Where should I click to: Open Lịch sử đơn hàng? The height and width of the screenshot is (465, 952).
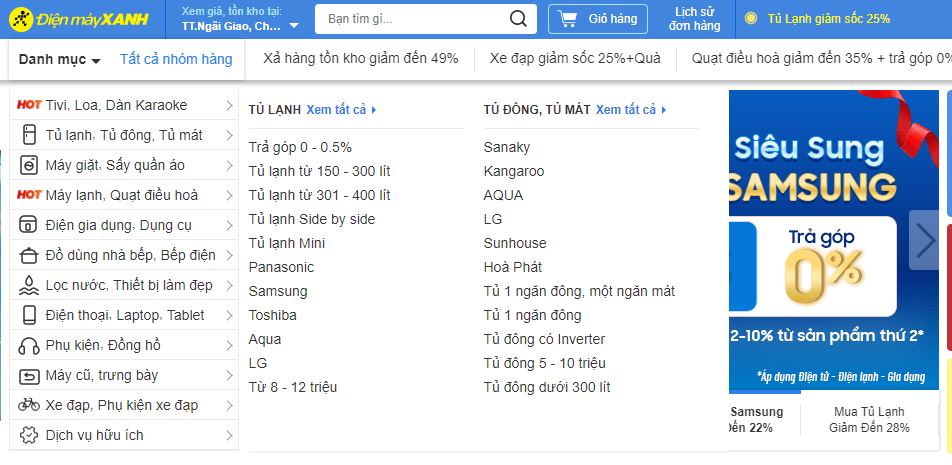click(695, 19)
